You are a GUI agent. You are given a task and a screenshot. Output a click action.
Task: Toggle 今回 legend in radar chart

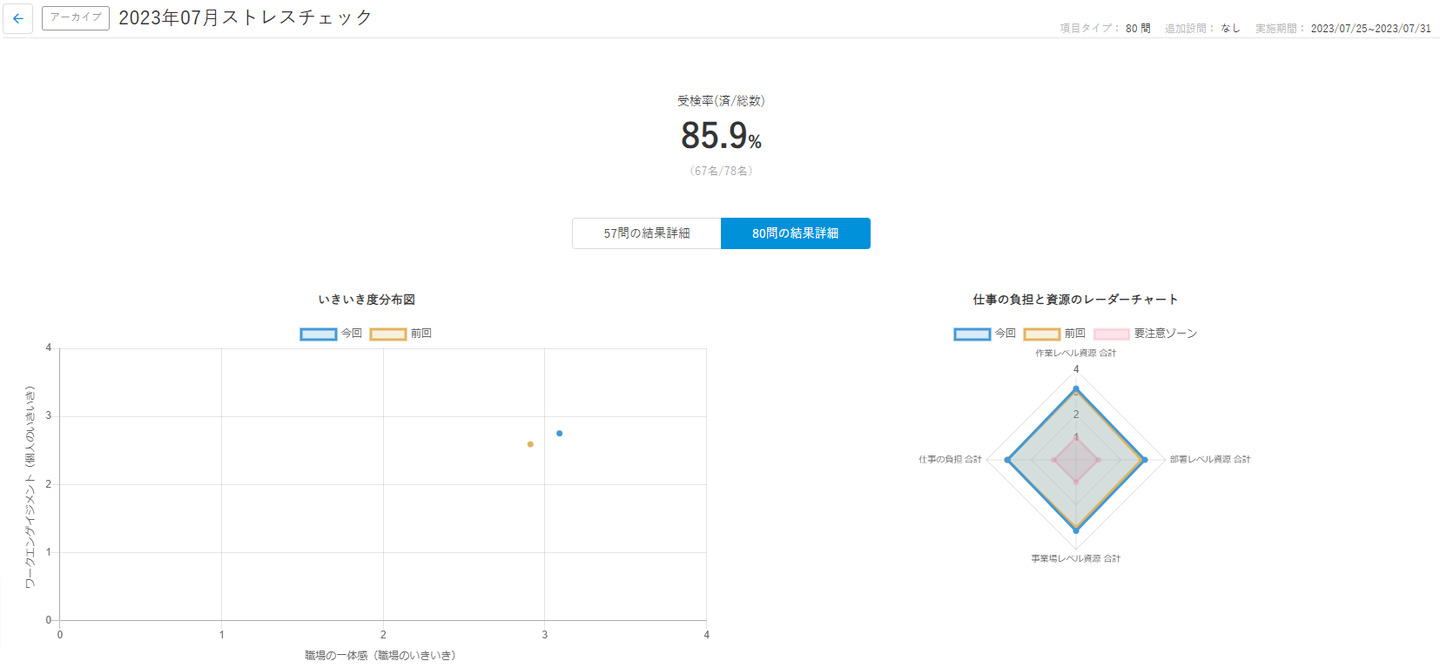point(985,334)
